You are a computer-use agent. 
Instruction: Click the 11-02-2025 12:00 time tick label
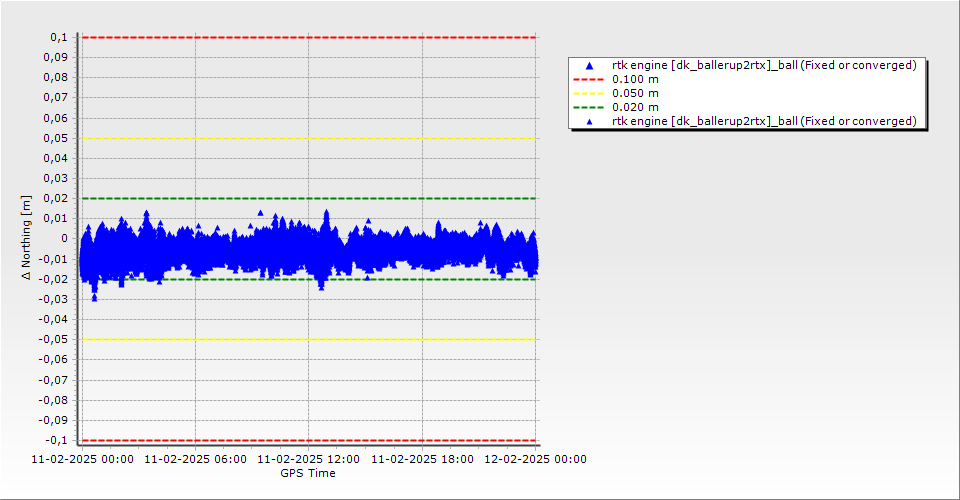coord(308,460)
